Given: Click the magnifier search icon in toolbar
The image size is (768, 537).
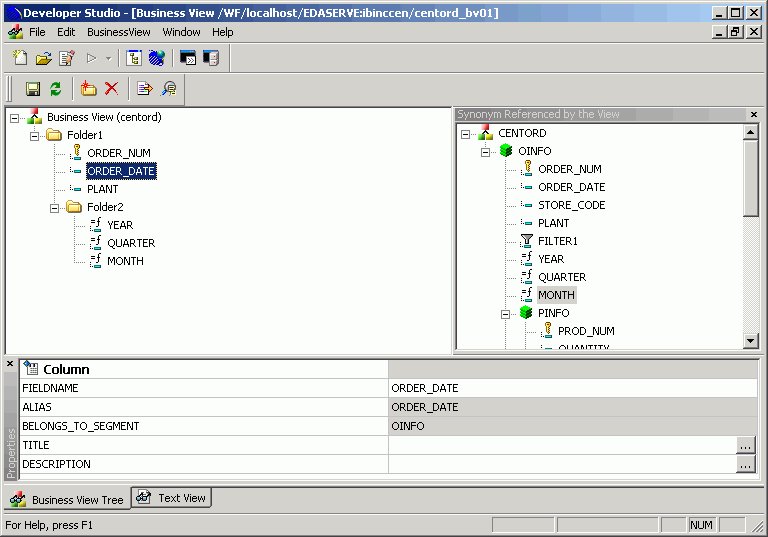Looking at the screenshot, I should point(169,88).
